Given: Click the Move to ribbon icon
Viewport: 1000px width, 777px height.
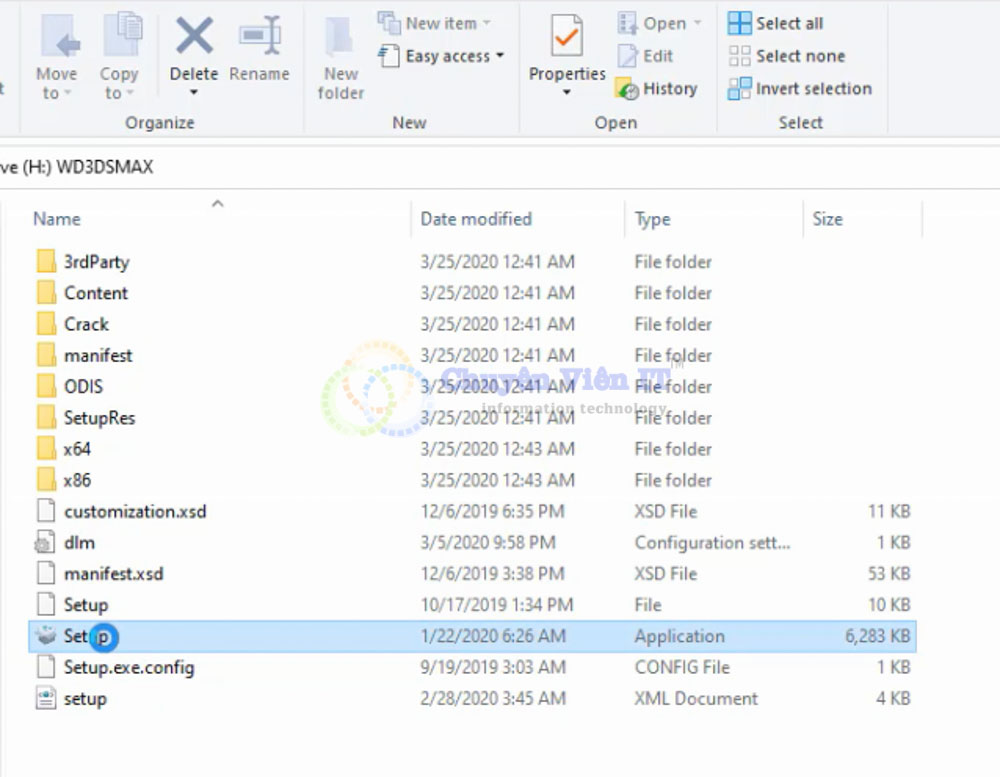Looking at the screenshot, I should [57, 38].
